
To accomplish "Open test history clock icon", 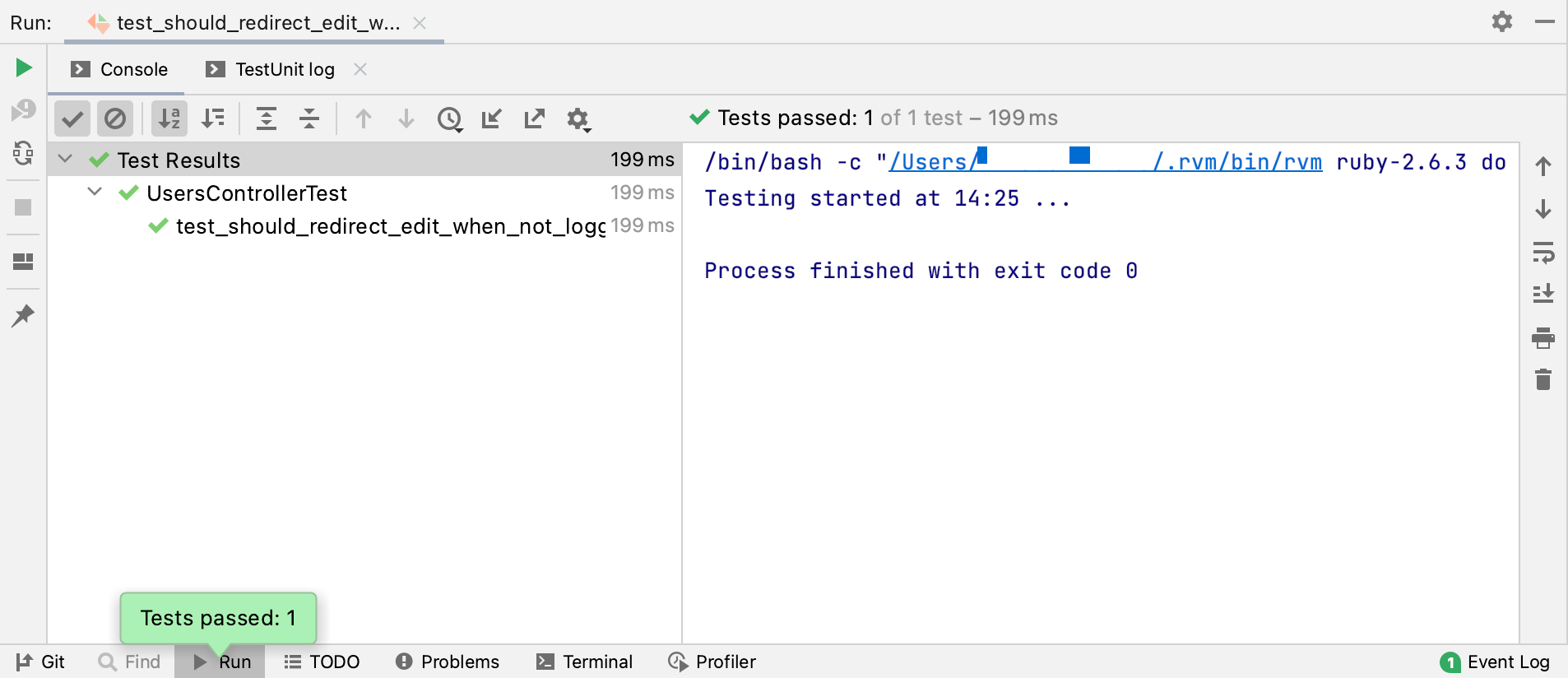I will [449, 119].
